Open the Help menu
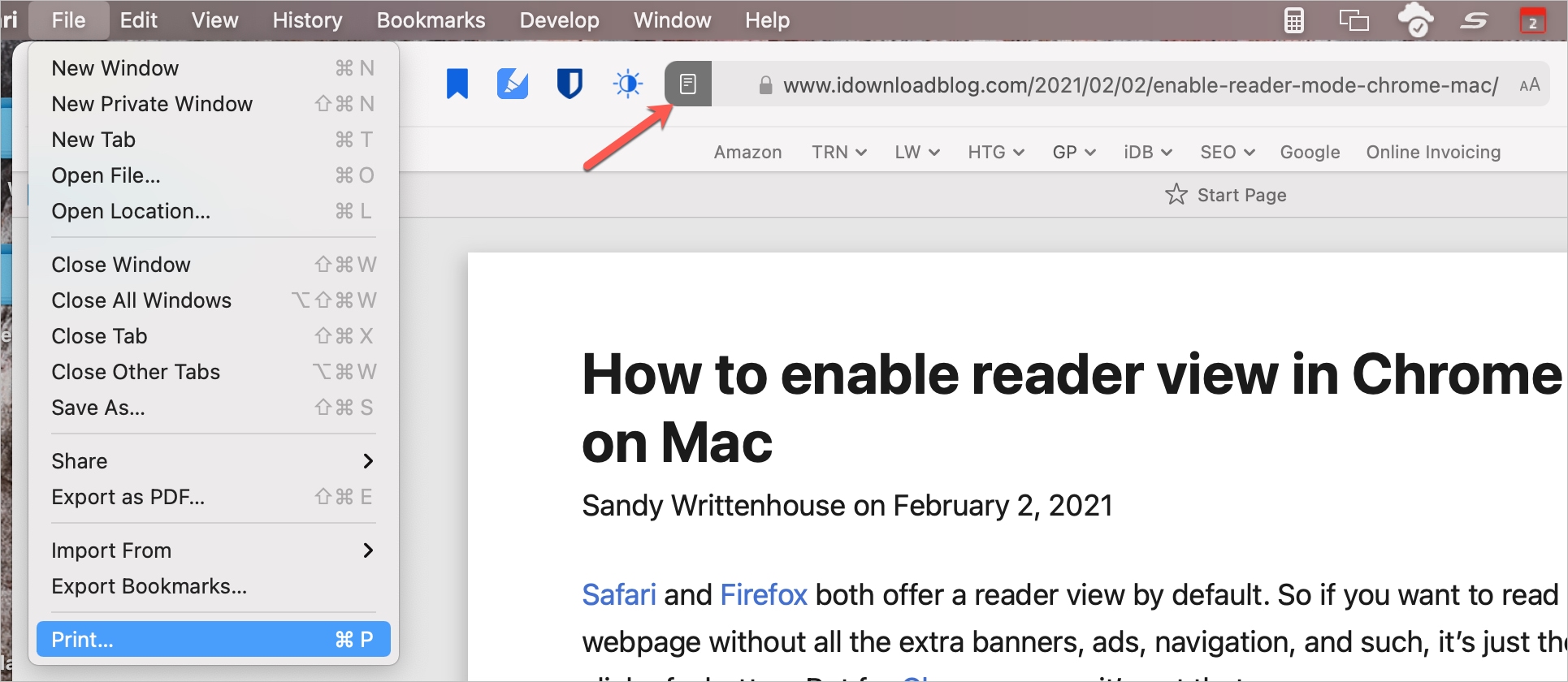Screen dimensions: 1568x682 [x=768, y=20]
